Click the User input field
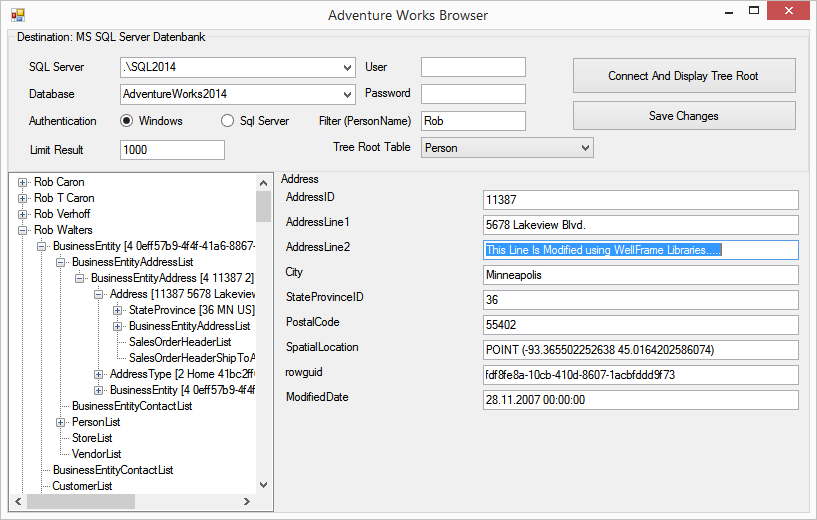Image resolution: width=817 pixels, height=520 pixels. (473, 67)
